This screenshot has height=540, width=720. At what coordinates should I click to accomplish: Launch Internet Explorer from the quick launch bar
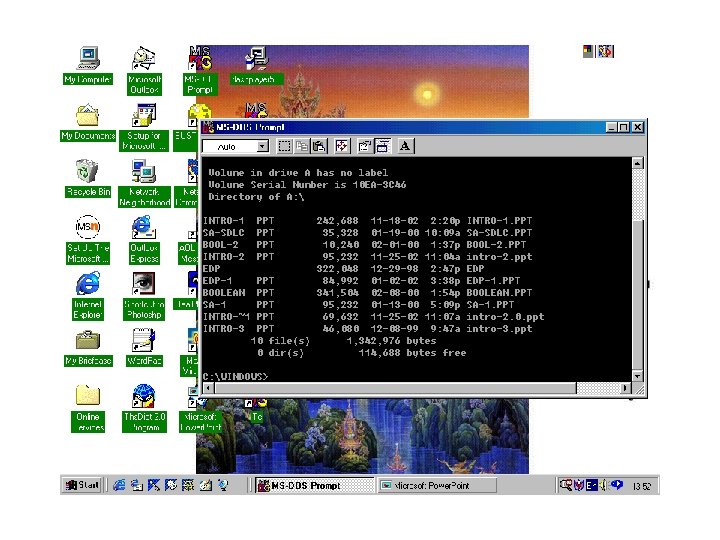(119, 485)
